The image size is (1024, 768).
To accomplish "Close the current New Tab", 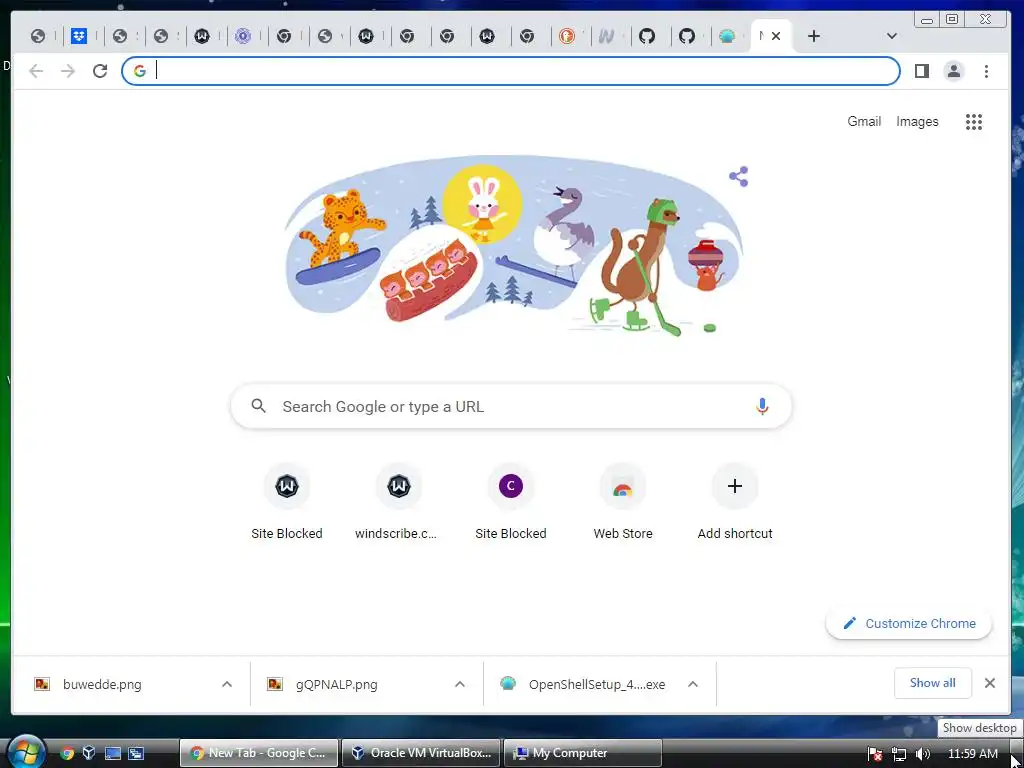I will click(776, 36).
